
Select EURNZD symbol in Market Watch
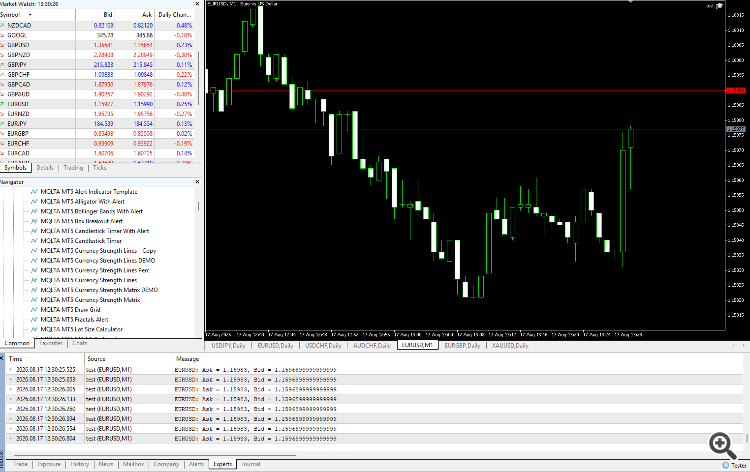(x=18, y=114)
